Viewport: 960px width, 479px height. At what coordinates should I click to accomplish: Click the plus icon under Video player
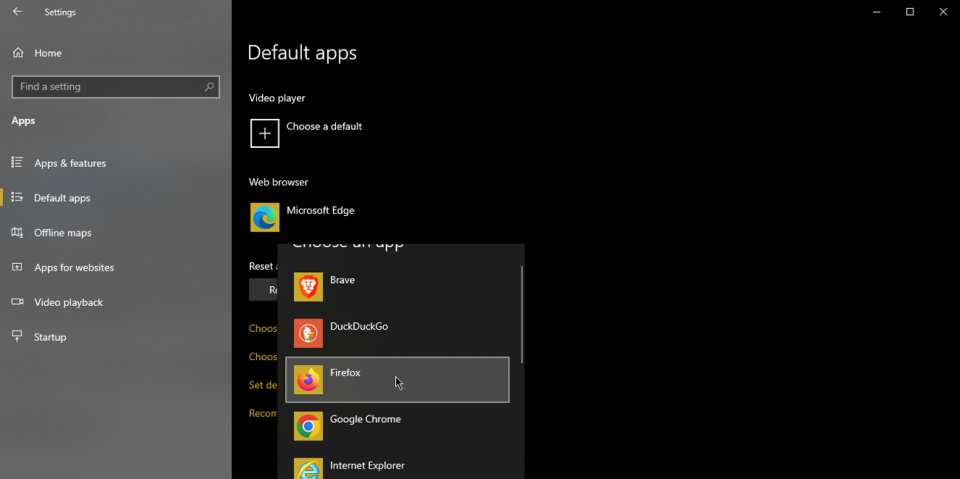(265, 133)
